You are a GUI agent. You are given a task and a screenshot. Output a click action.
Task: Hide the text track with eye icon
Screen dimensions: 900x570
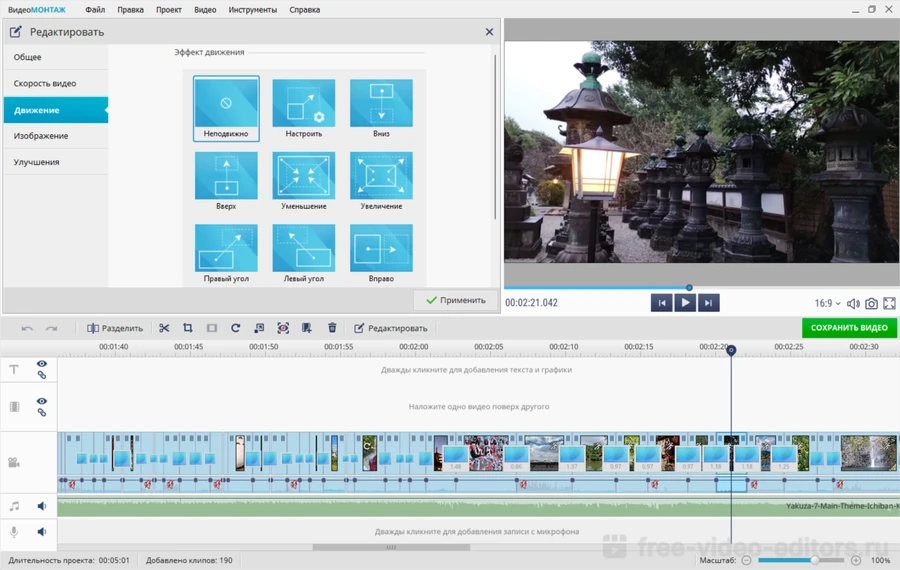[42, 364]
